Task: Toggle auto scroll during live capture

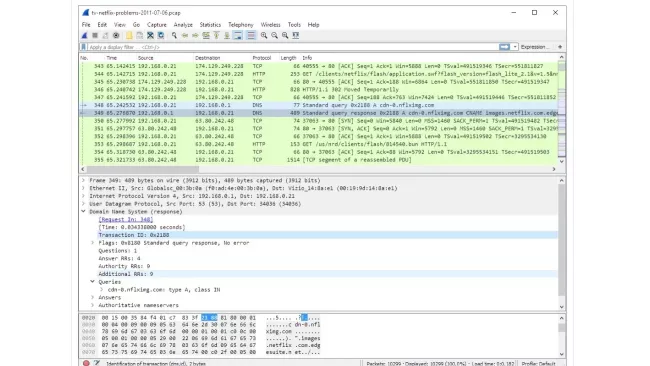Action: (238, 36)
